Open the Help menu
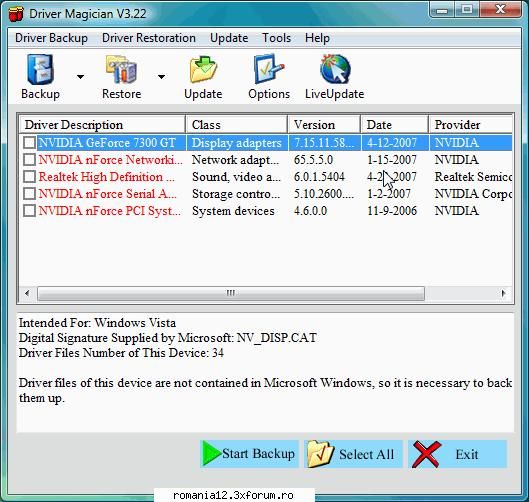This screenshot has height=502, width=529. (x=317, y=38)
